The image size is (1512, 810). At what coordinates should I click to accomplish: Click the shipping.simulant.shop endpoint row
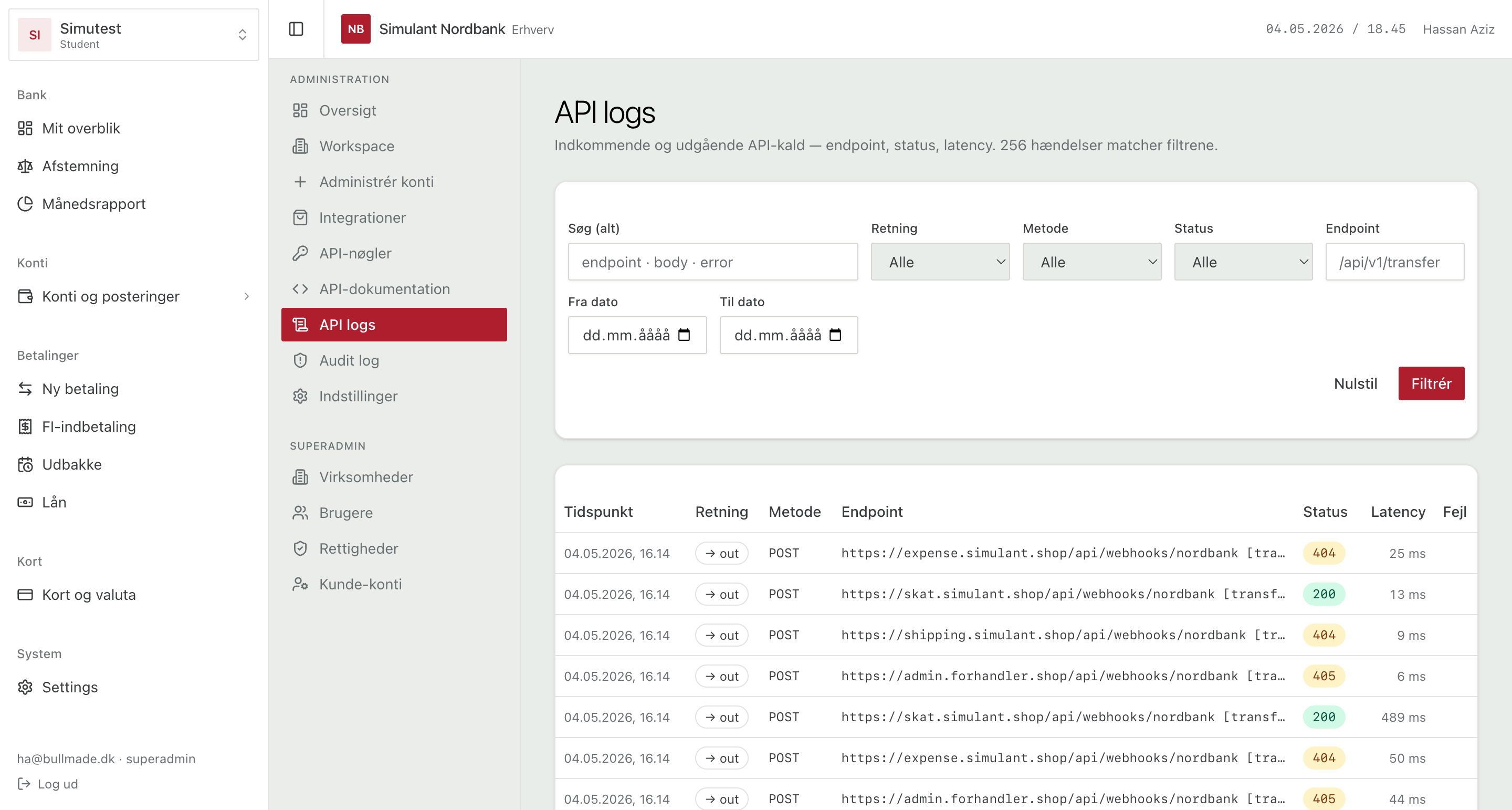pos(1015,635)
